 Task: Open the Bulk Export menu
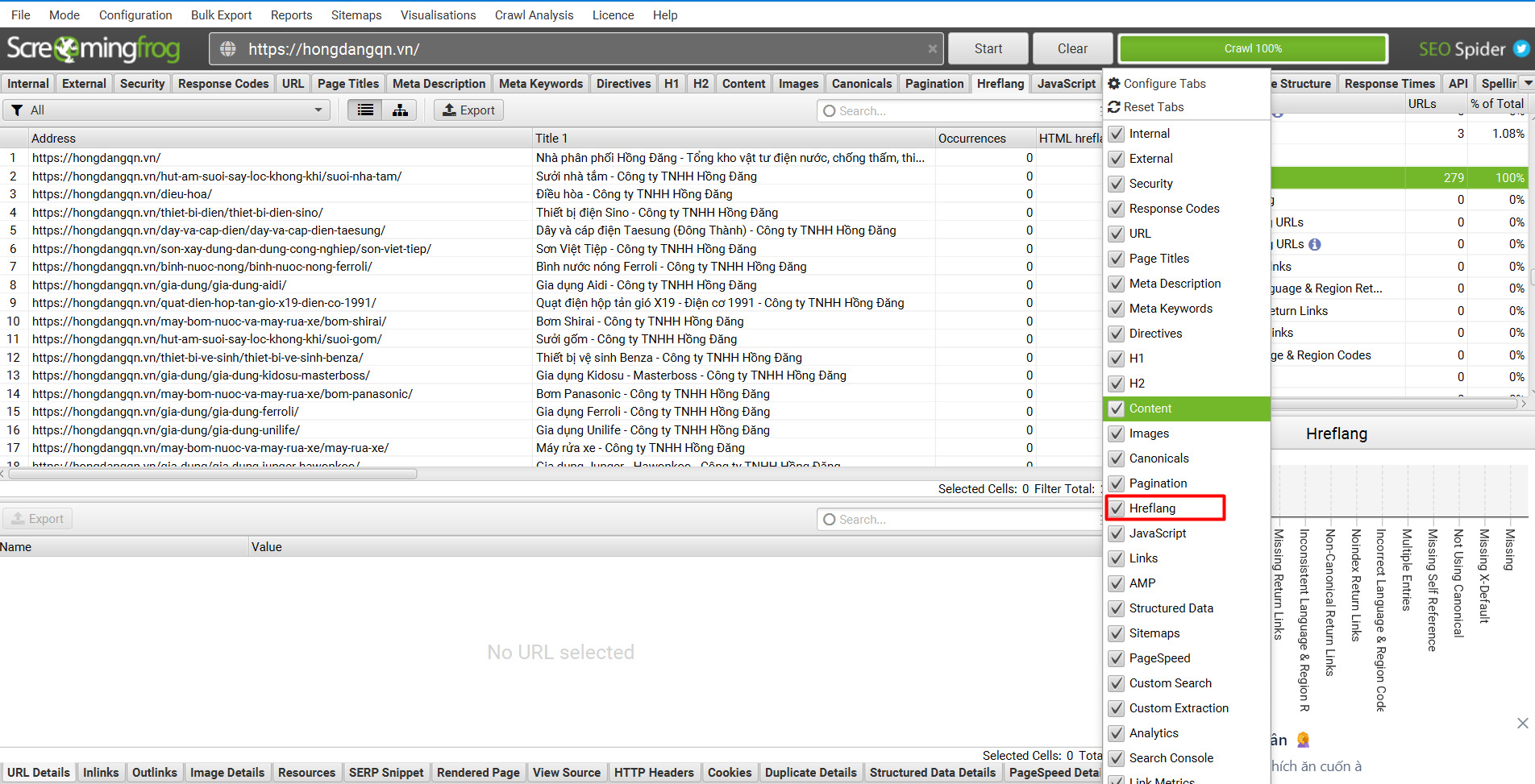tap(221, 15)
